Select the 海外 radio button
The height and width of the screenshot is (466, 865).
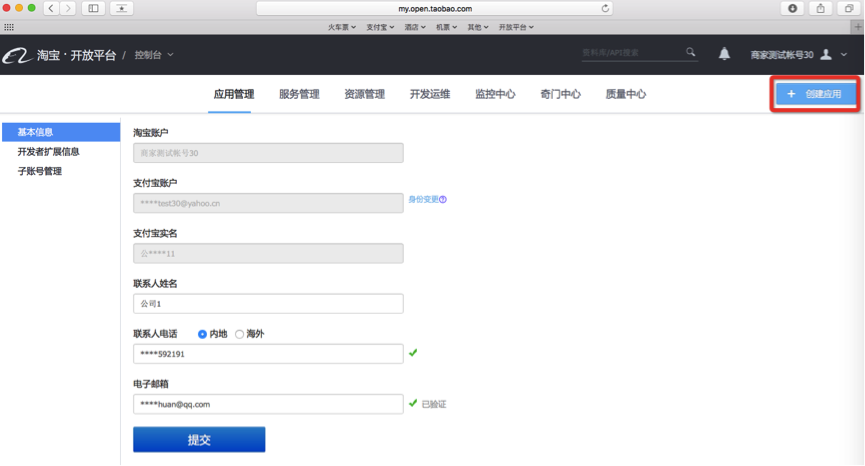tap(239, 334)
